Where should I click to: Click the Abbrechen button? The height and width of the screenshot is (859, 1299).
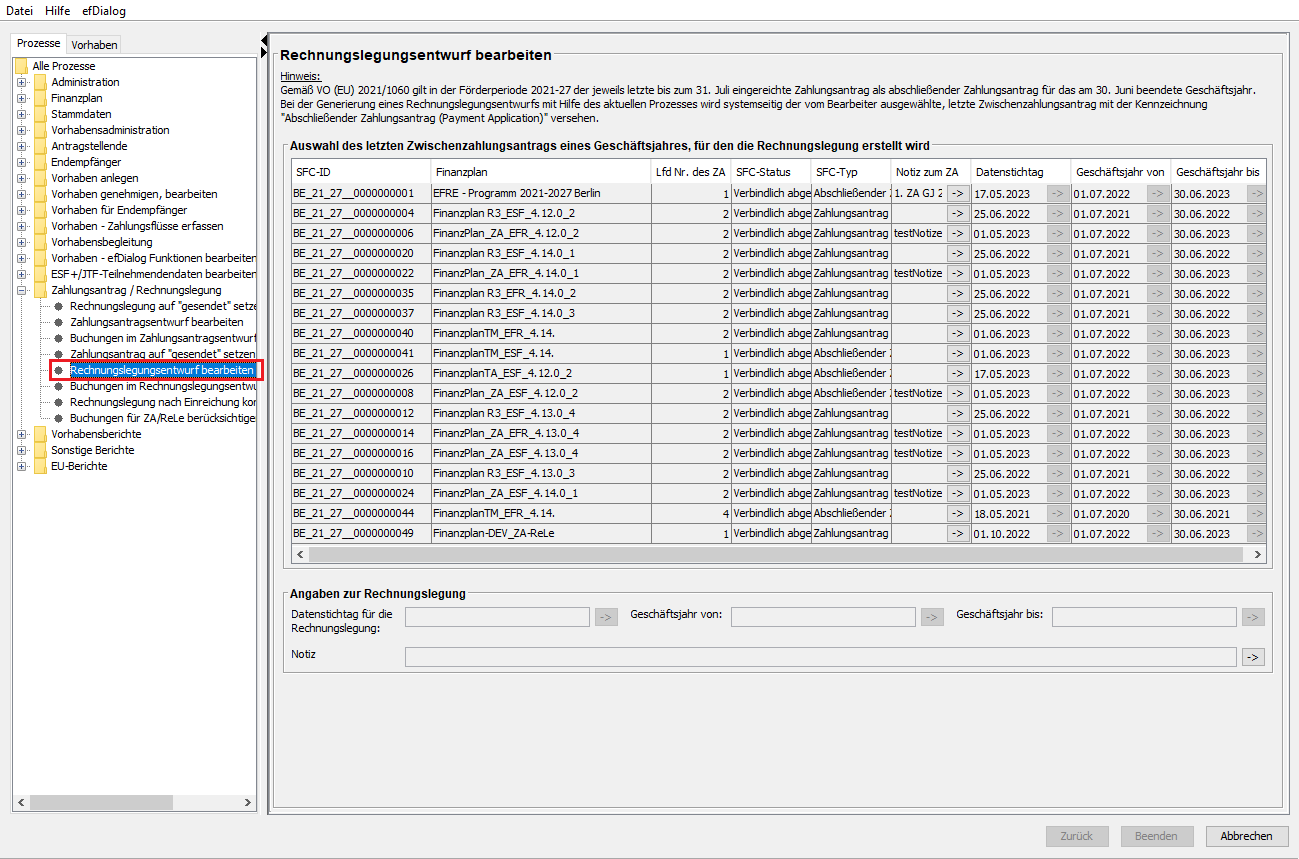click(x=1246, y=836)
